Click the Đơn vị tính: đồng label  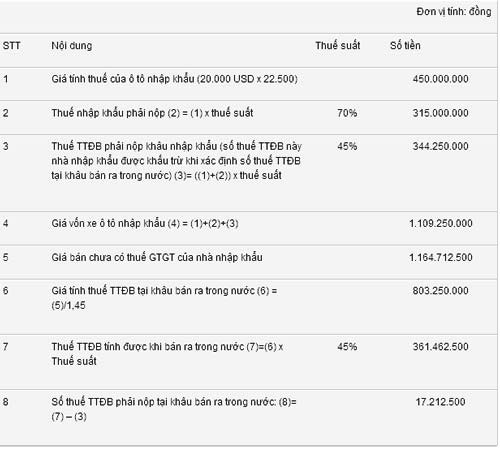454,12
